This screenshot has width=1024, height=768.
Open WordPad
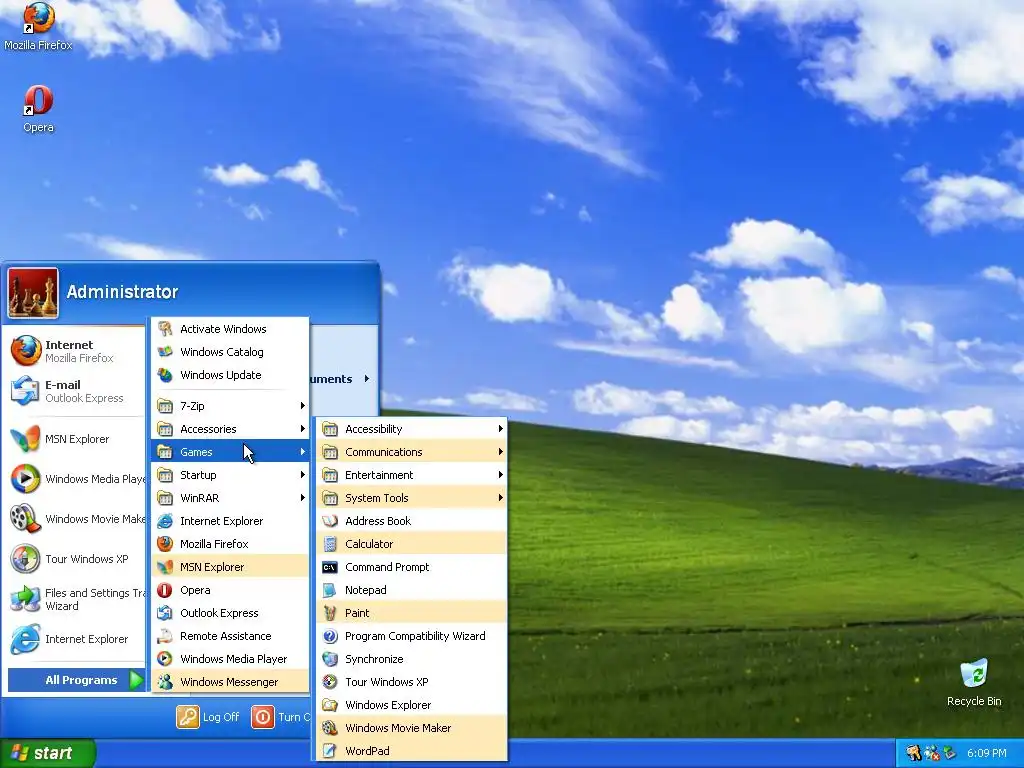coord(412,751)
